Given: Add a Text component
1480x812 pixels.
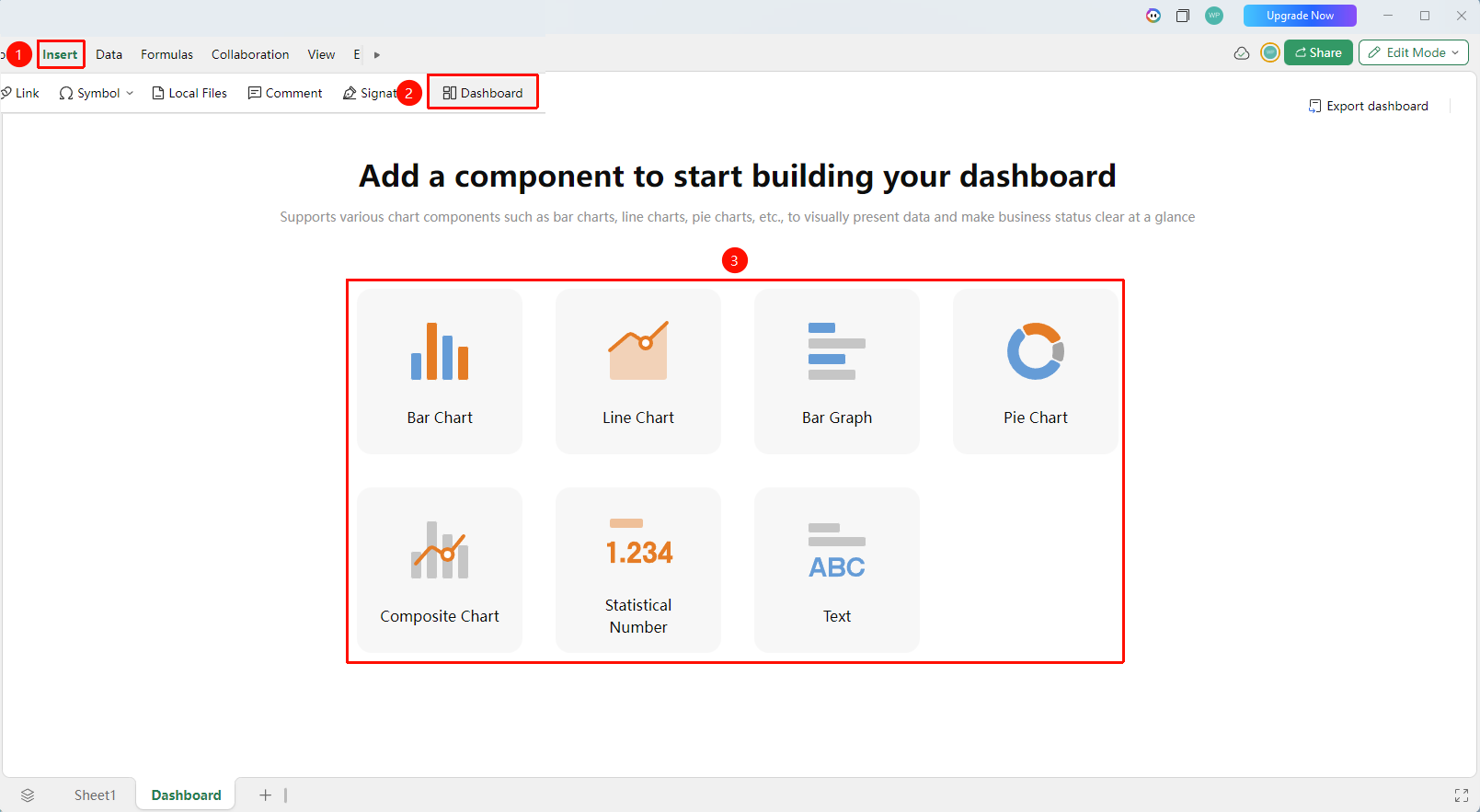Looking at the screenshot, I should (x=837, y=570).
